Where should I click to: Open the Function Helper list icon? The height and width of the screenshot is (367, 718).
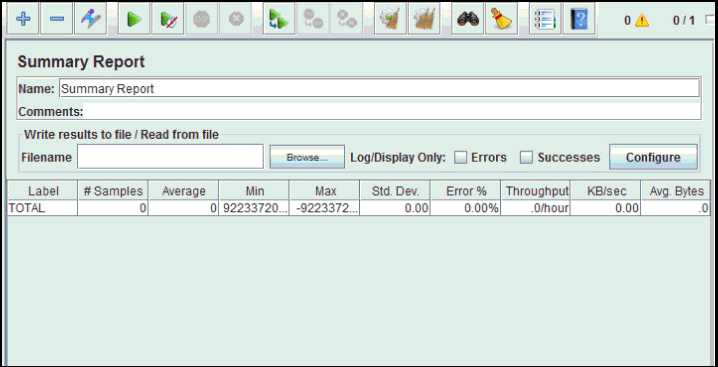click(x=545, y=19)
